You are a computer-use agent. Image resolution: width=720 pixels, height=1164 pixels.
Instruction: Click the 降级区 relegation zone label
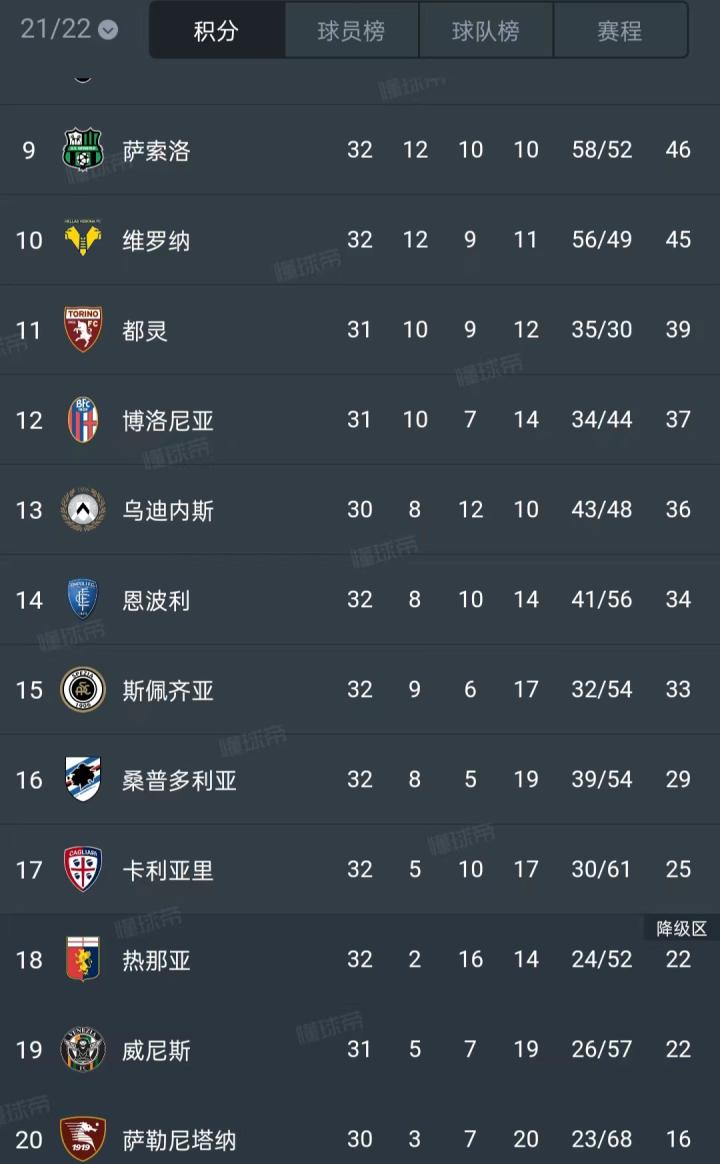pyautogui.click(x=681, y=929)
